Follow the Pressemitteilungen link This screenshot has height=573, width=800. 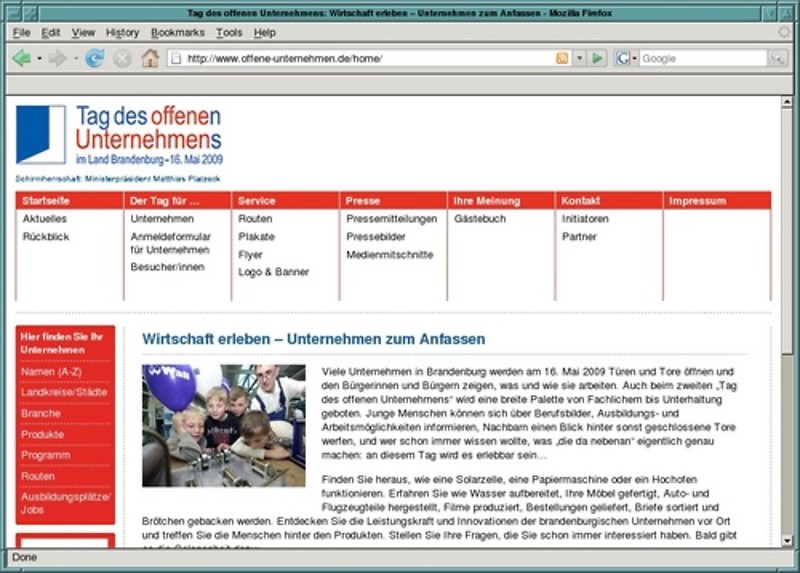391,218
